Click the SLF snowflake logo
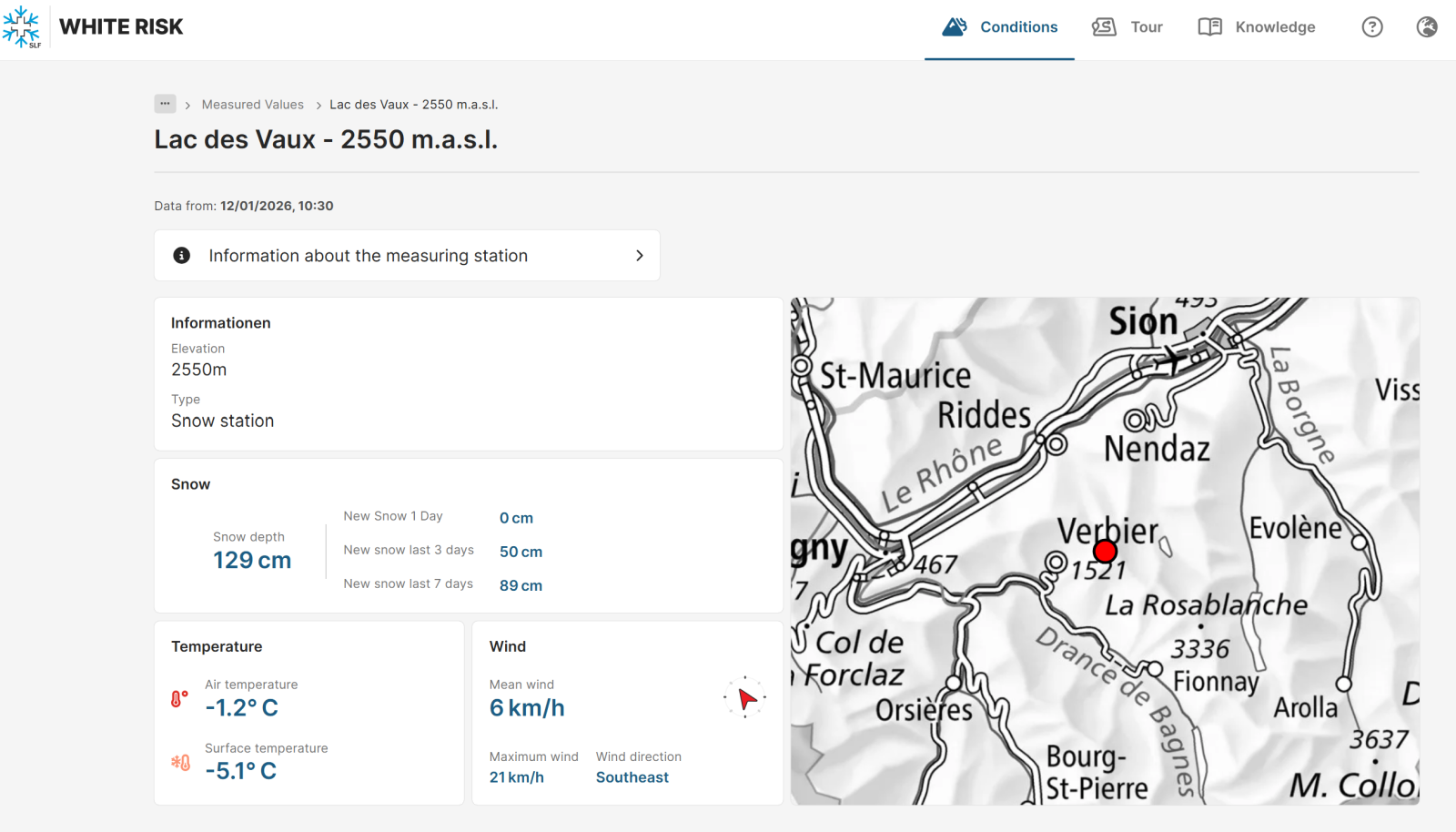This screenshot has height=832, width=1456. tap(22, 26)
